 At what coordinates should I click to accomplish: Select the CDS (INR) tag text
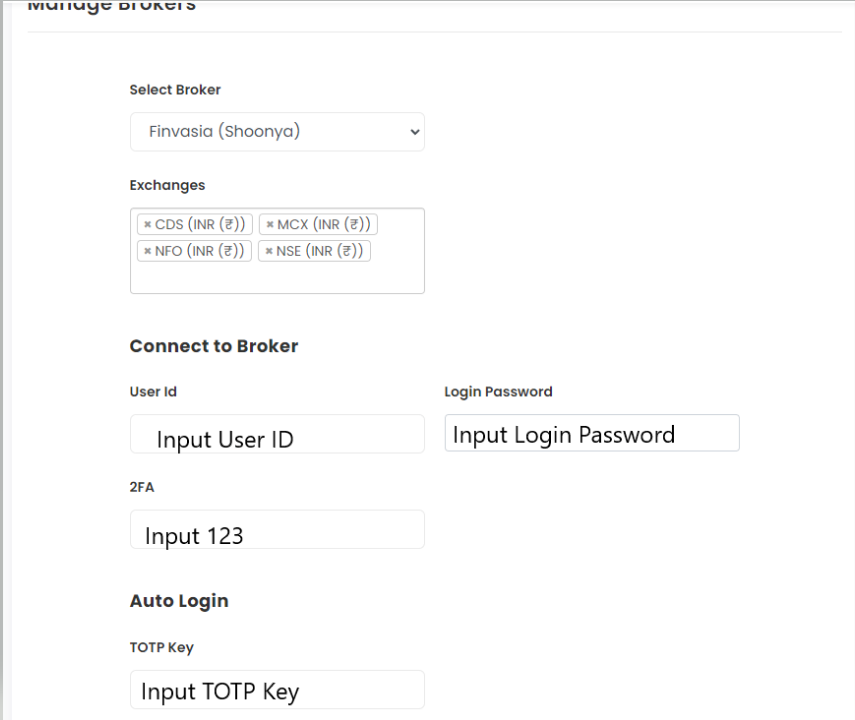200,224
